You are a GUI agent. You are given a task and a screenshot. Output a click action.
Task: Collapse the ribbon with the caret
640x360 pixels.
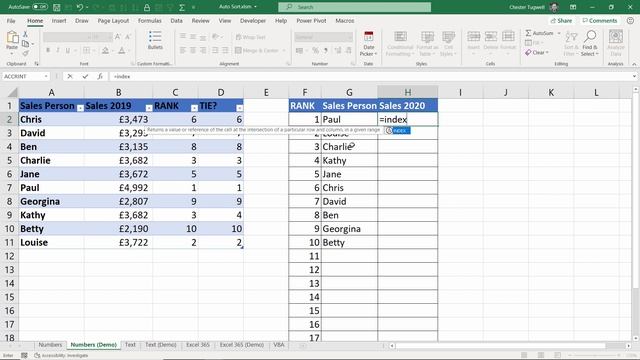(634, 64)
